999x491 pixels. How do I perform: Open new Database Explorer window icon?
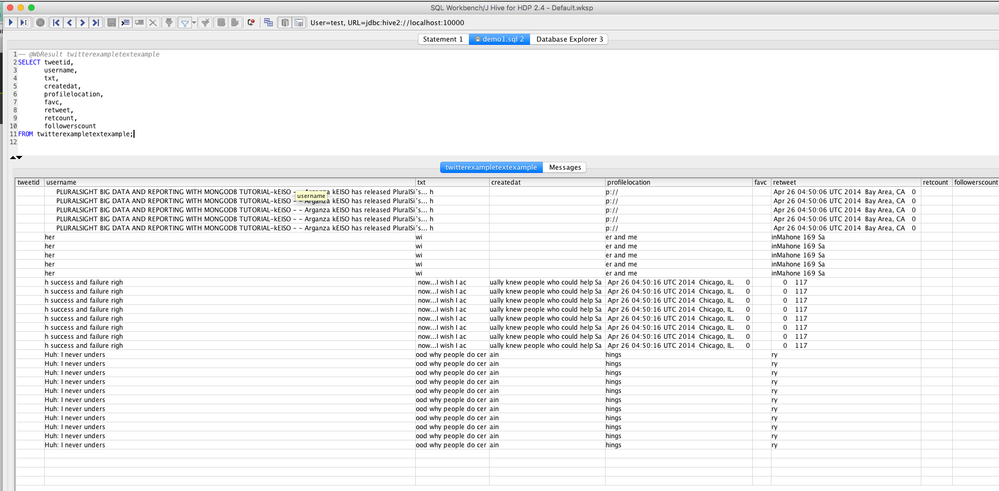[298, 22]
